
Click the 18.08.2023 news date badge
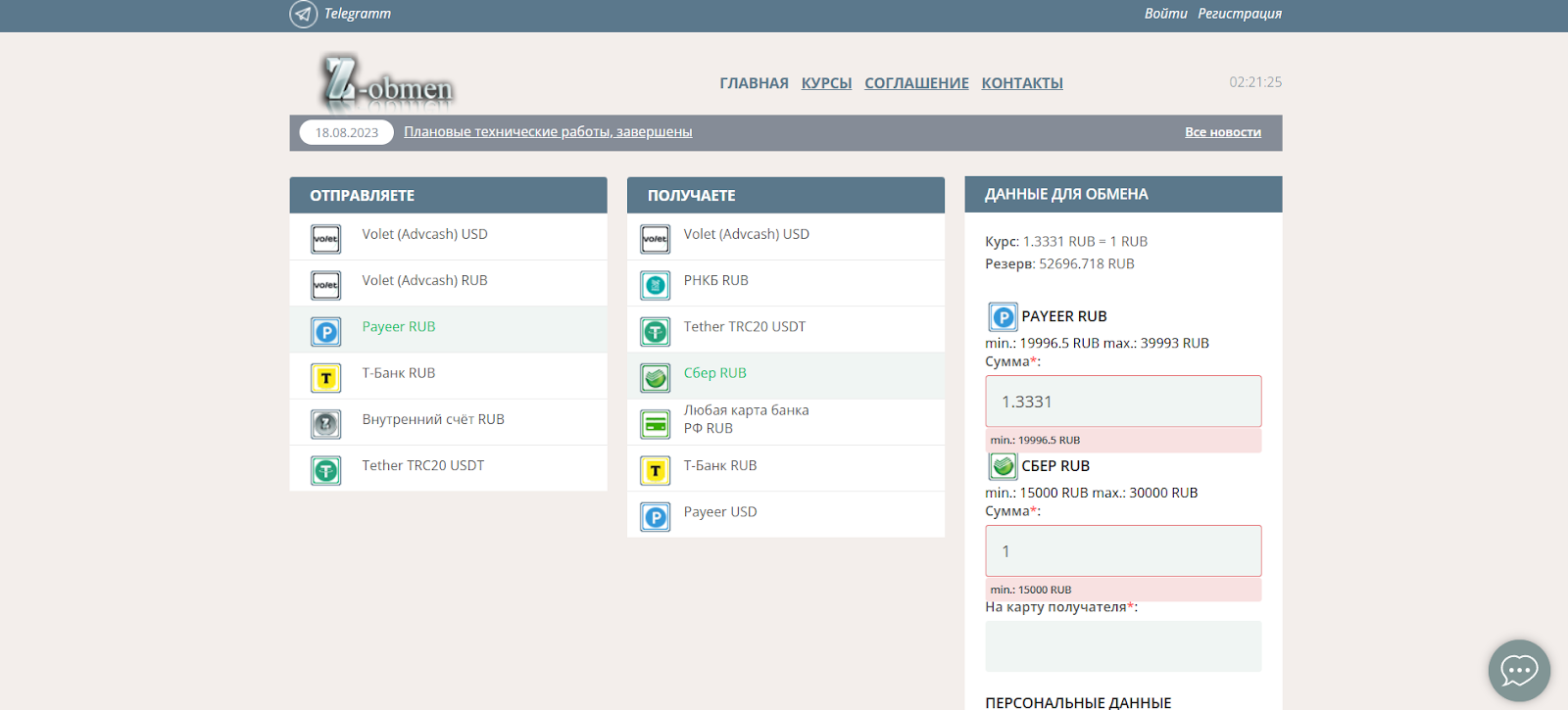point(346,132)
